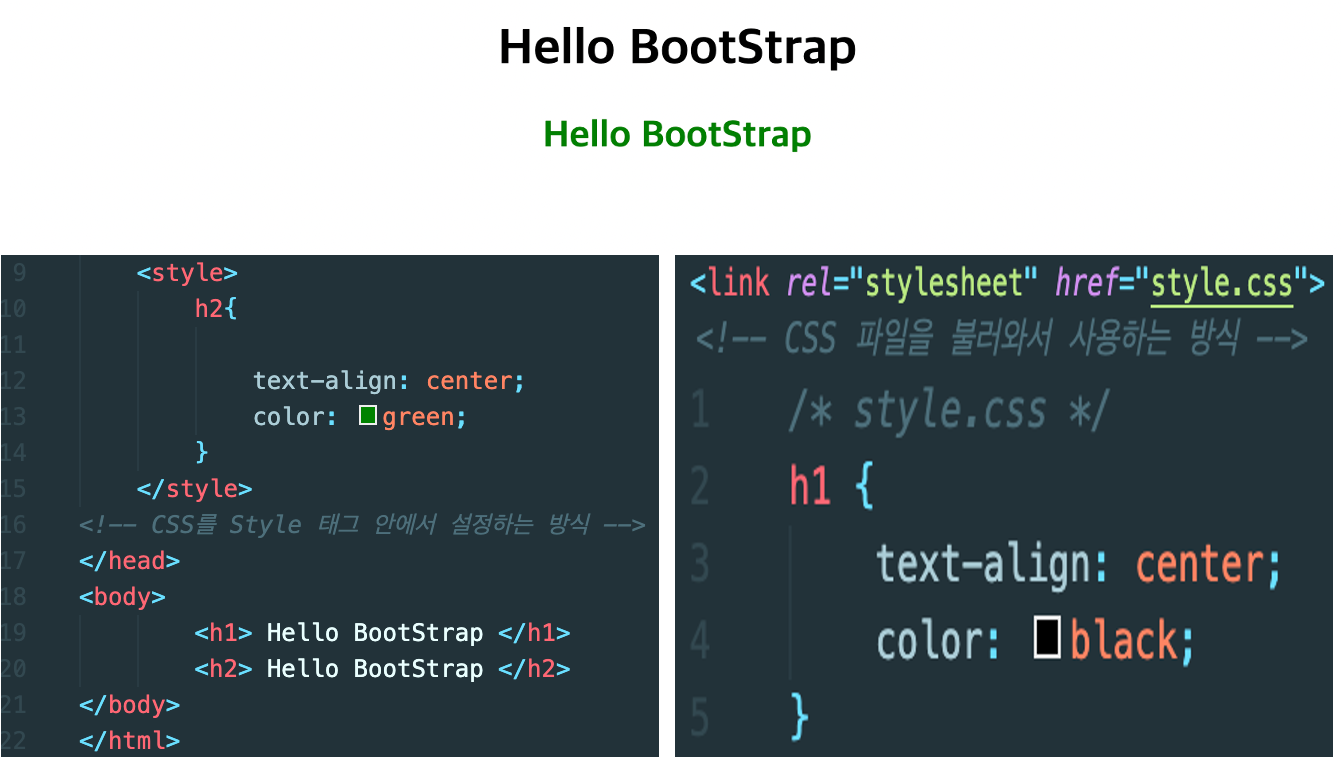Click line number 22 in the gutter
Screen dimensions: 1342x758
pyautogui.click(x=15, y=741)
